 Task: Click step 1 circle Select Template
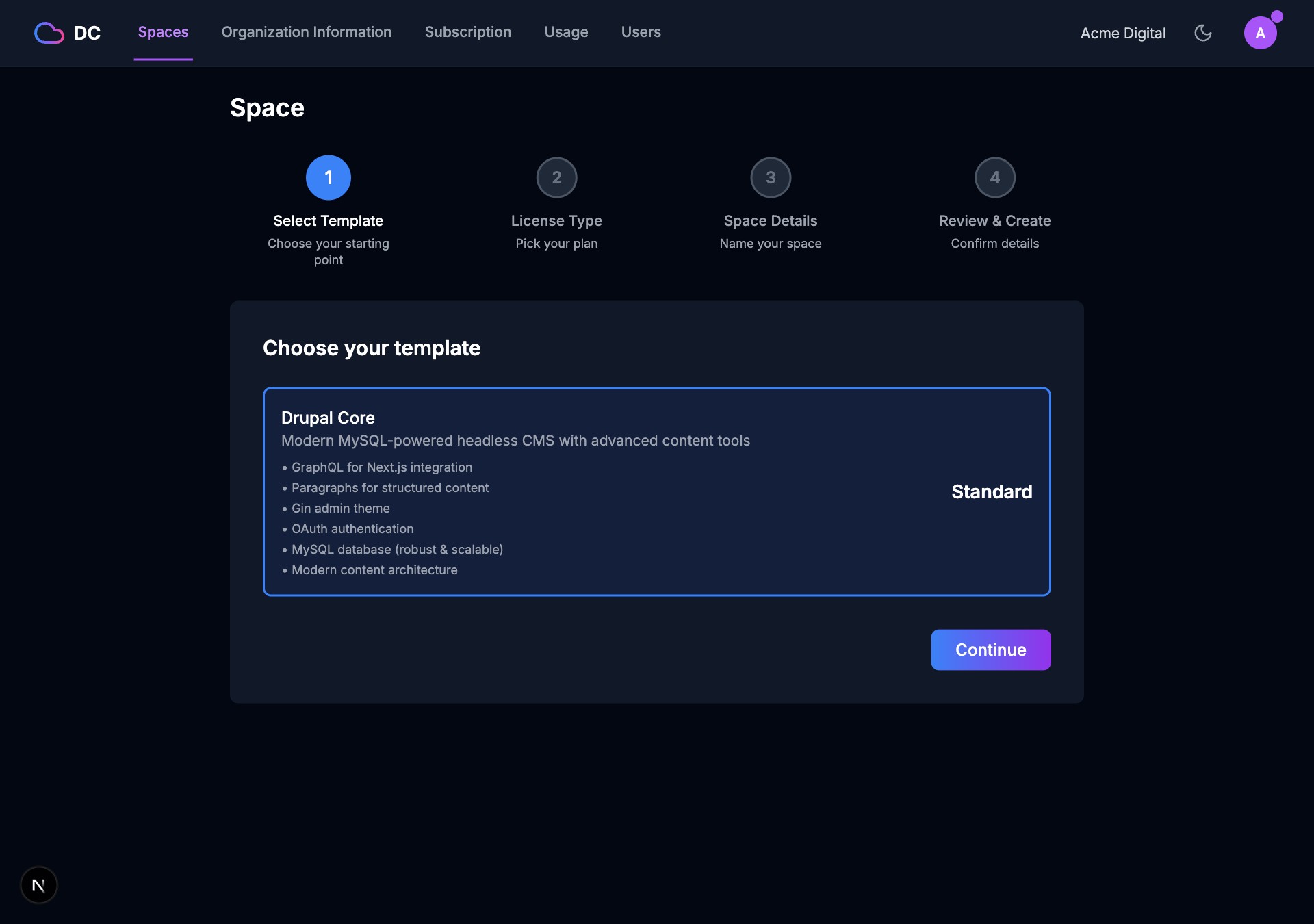328,178
